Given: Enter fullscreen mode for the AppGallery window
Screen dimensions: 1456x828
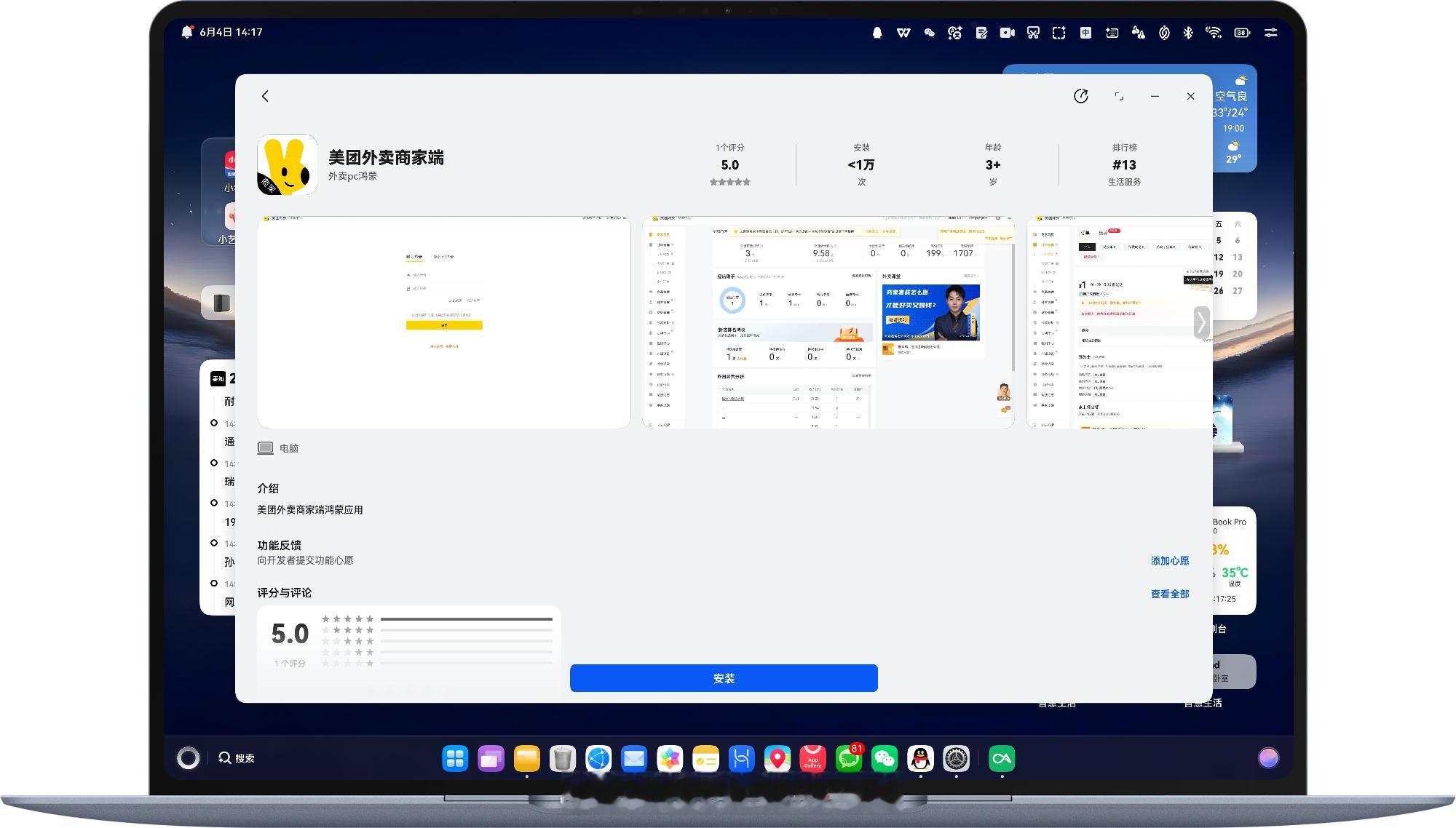Looking at the screenshot, I should pos(1119,96).
